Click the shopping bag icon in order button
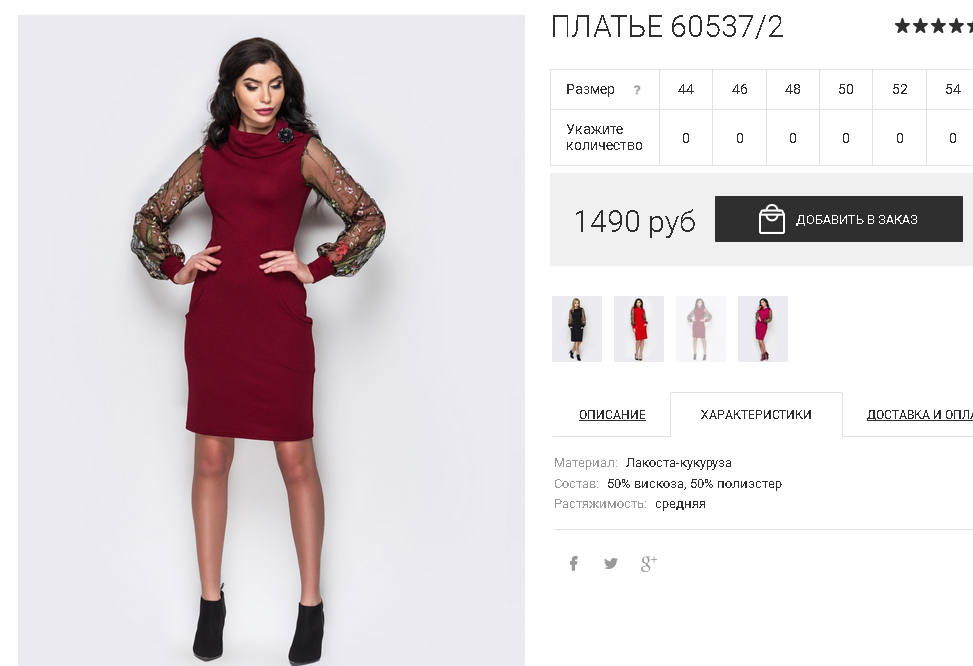The image size is (973, 666). (771, 219)
